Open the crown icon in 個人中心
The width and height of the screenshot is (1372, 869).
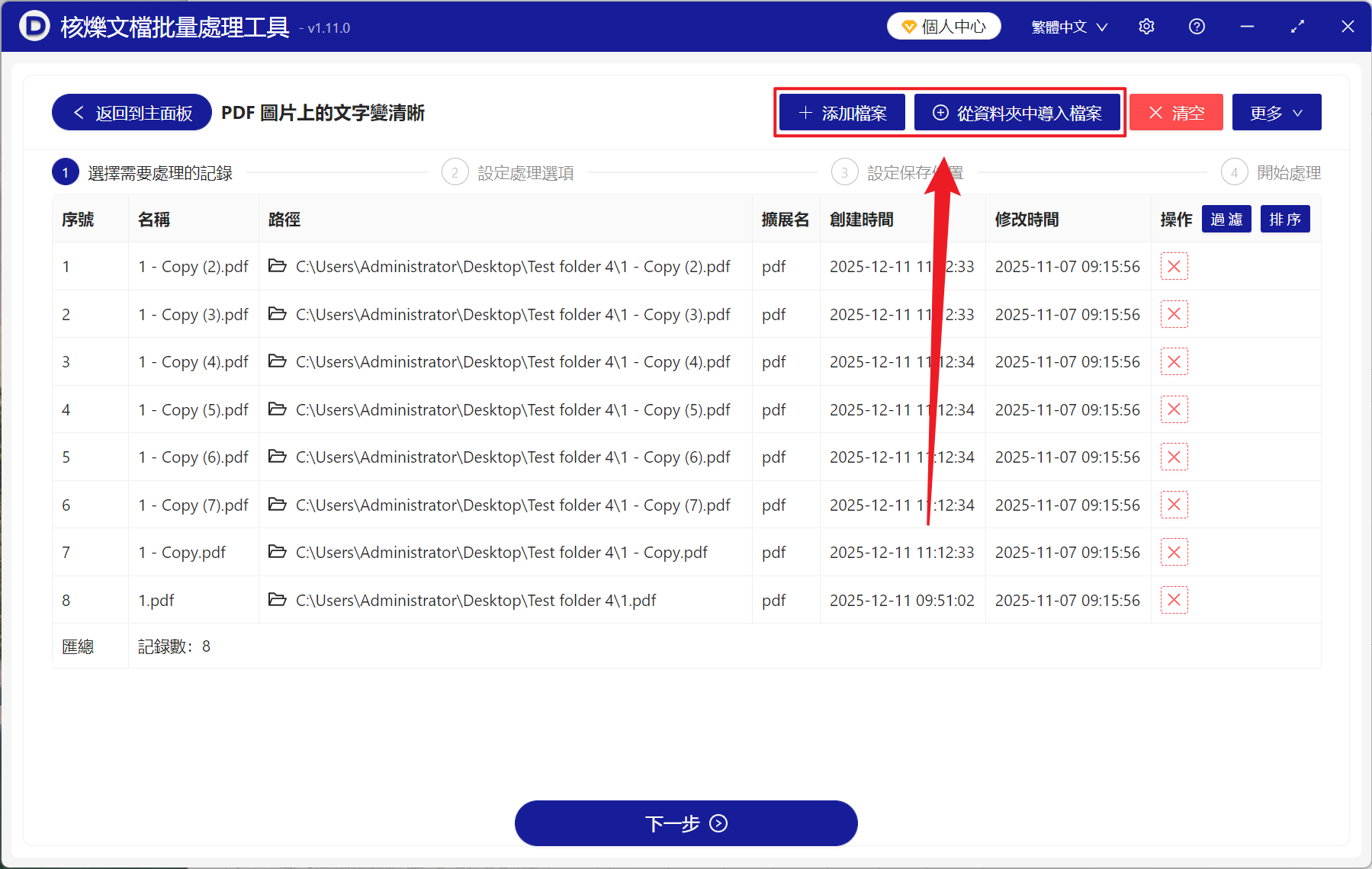(x=908, y=25)
